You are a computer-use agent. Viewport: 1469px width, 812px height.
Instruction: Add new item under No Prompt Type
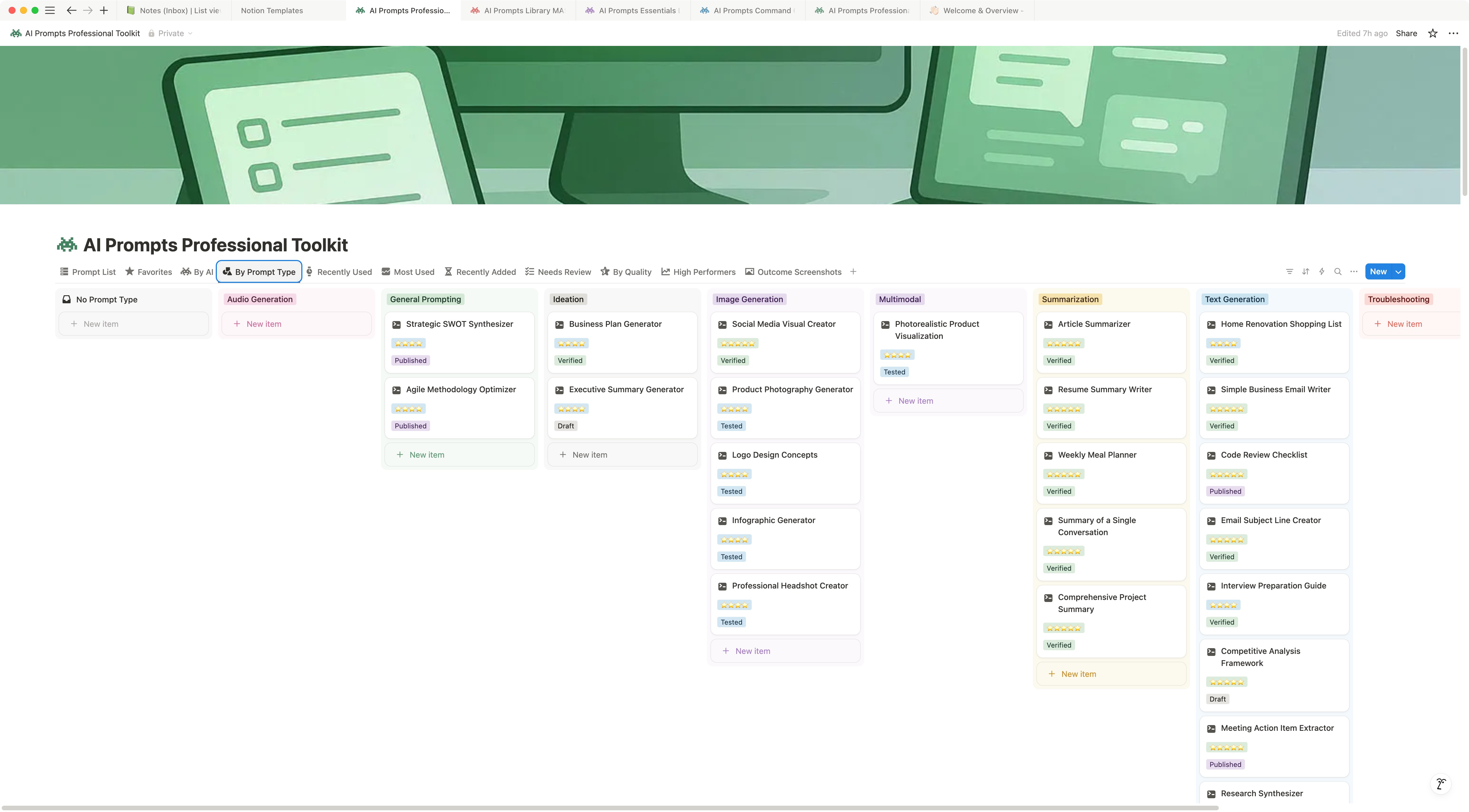click(x=133, y=324)
